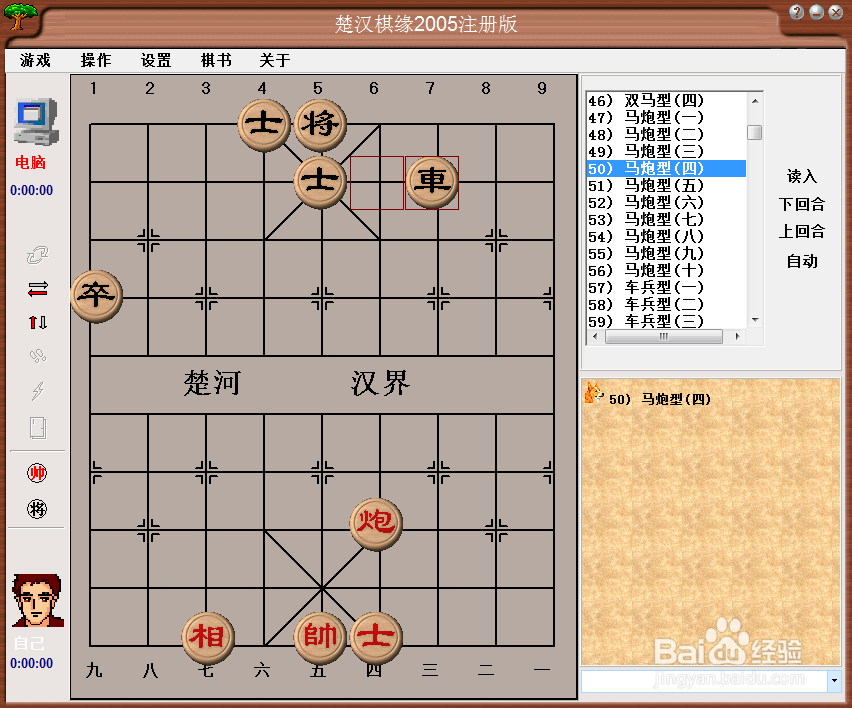Click the horizontal scroll-right arrow
The width and height of the screenshot is (852, 708).
737,336
